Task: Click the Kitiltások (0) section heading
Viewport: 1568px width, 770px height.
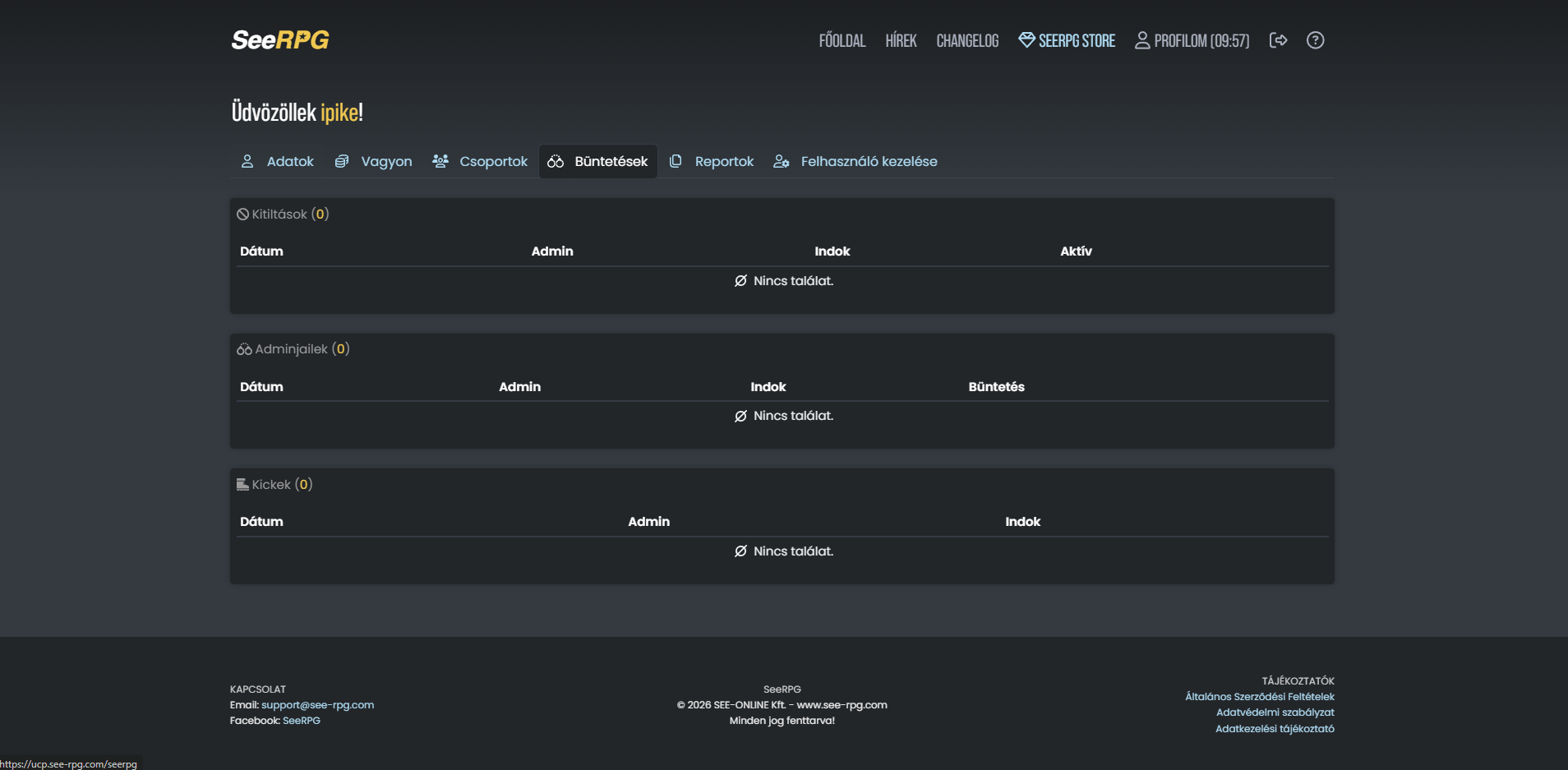Action: click(x=284, y=214)
